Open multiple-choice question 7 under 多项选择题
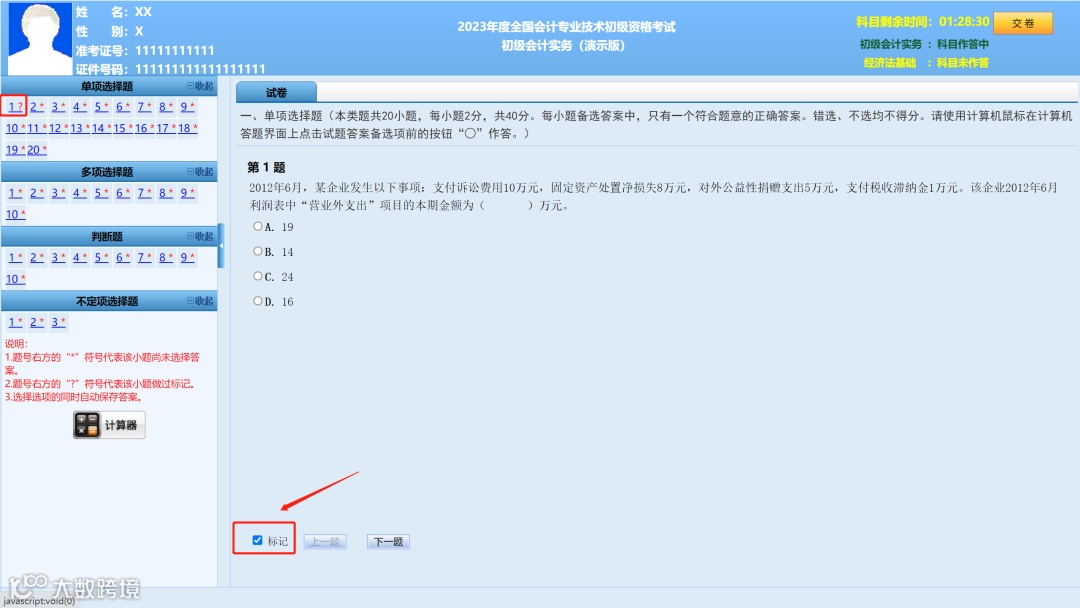The image size is (1080, 608). [x=144, y=193]
